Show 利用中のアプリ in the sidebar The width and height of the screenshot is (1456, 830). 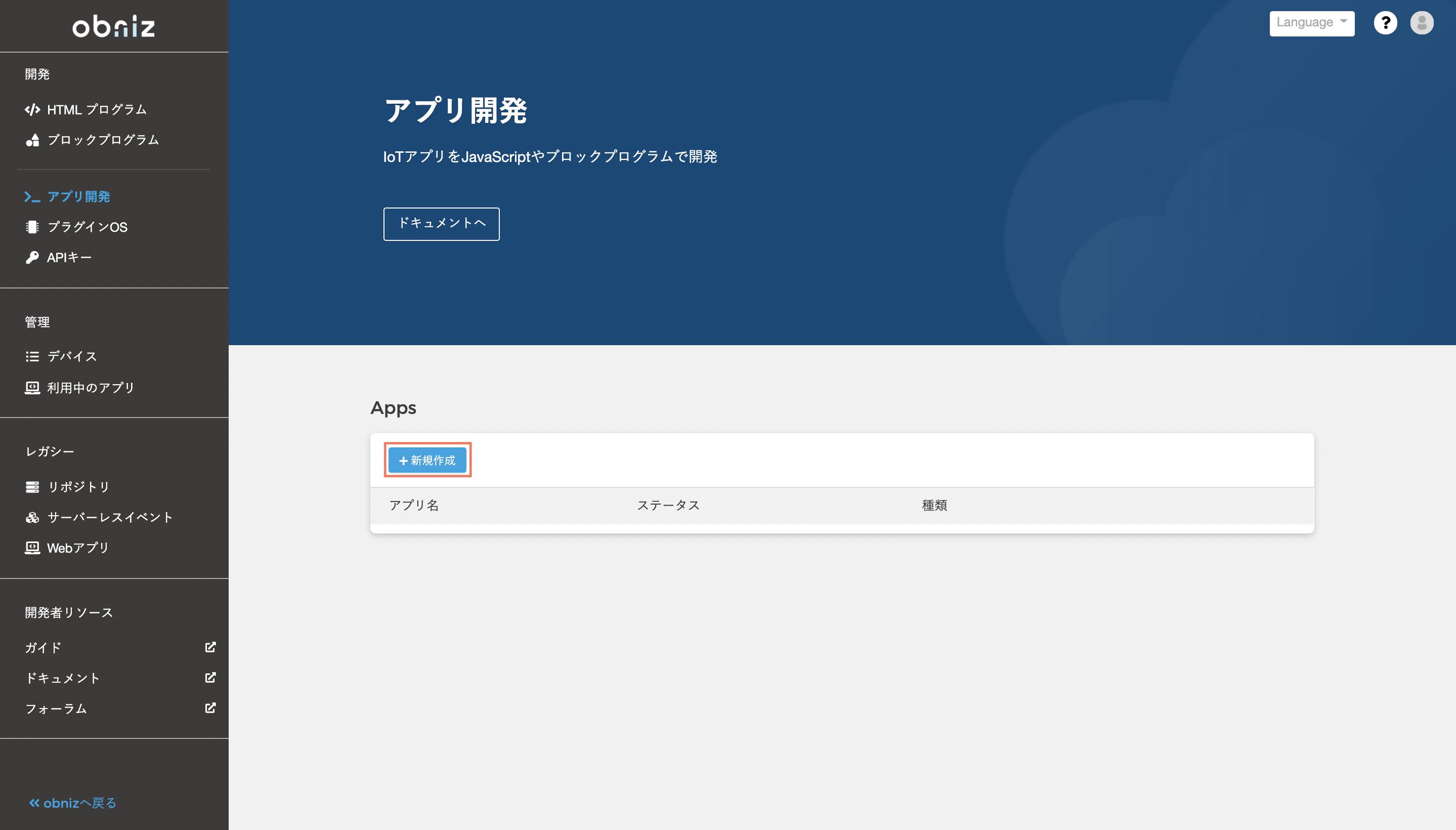pyautogui.click(x=90, y=388)
